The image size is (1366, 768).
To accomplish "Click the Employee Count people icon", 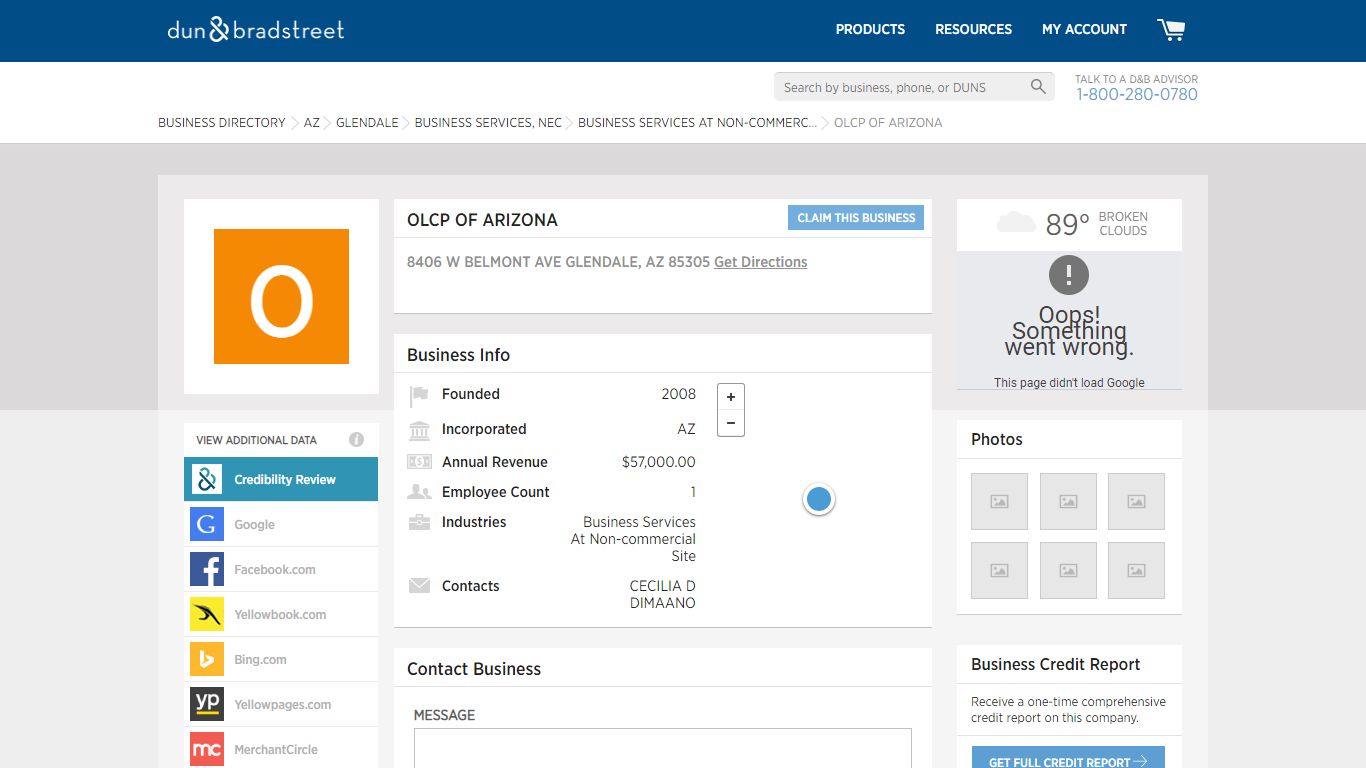I will 419,492.
